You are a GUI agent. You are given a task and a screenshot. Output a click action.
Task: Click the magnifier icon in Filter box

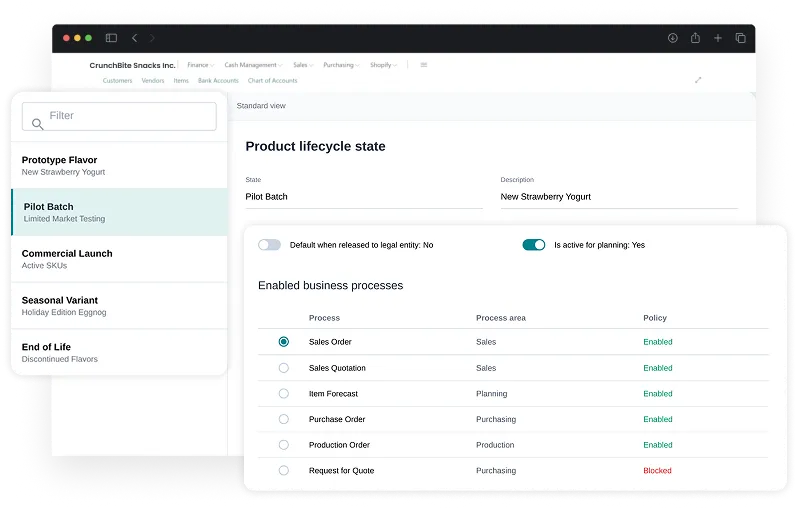pyautogui.click(x=37, y=124)
